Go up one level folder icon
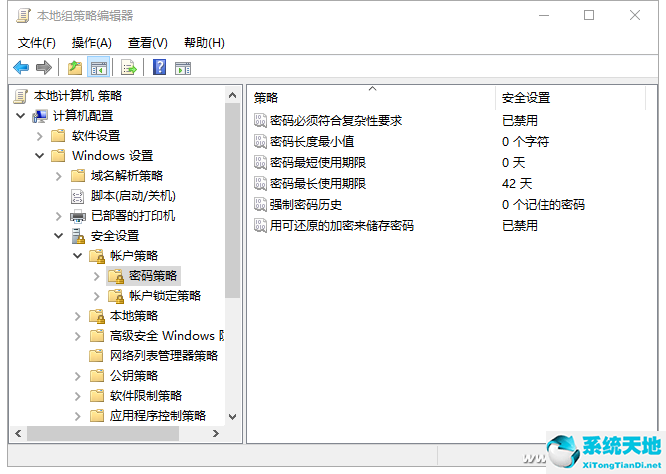The width and height of the screenshot is (666, 474). (75, 68)
